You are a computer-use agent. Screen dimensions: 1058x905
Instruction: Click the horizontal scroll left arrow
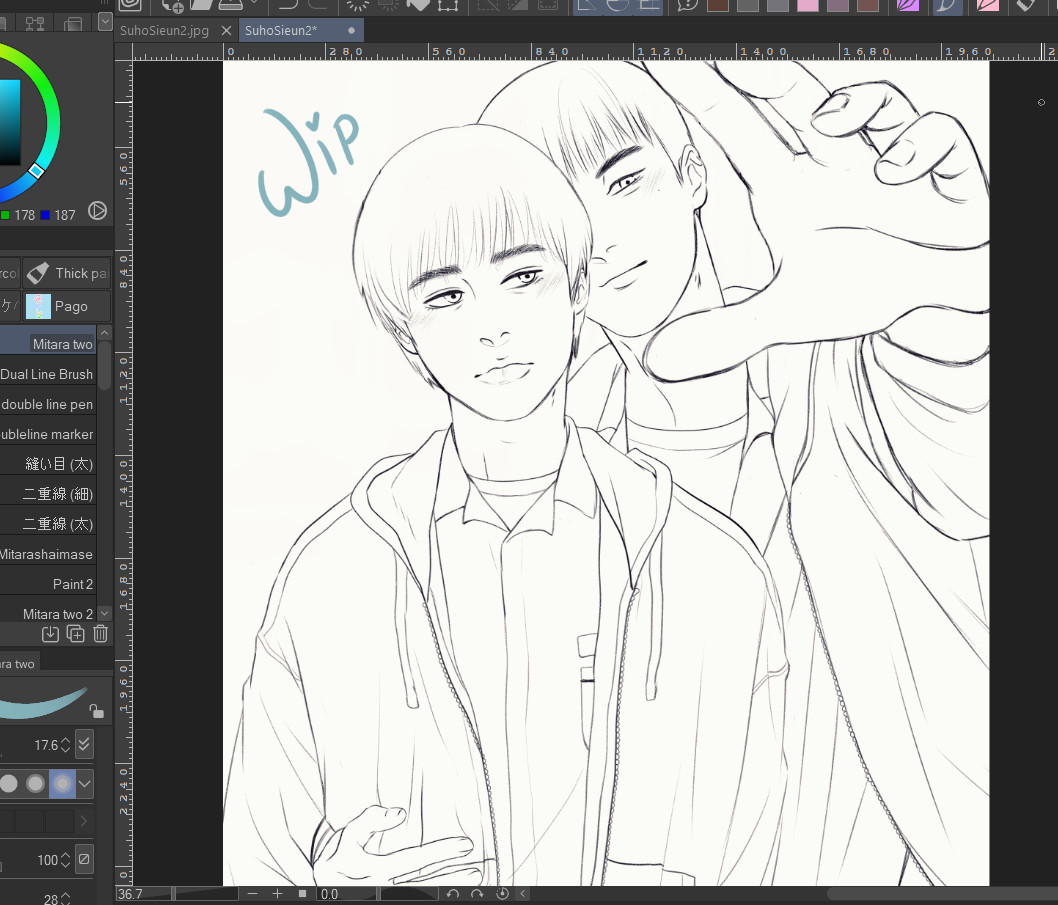click(522, 894)
